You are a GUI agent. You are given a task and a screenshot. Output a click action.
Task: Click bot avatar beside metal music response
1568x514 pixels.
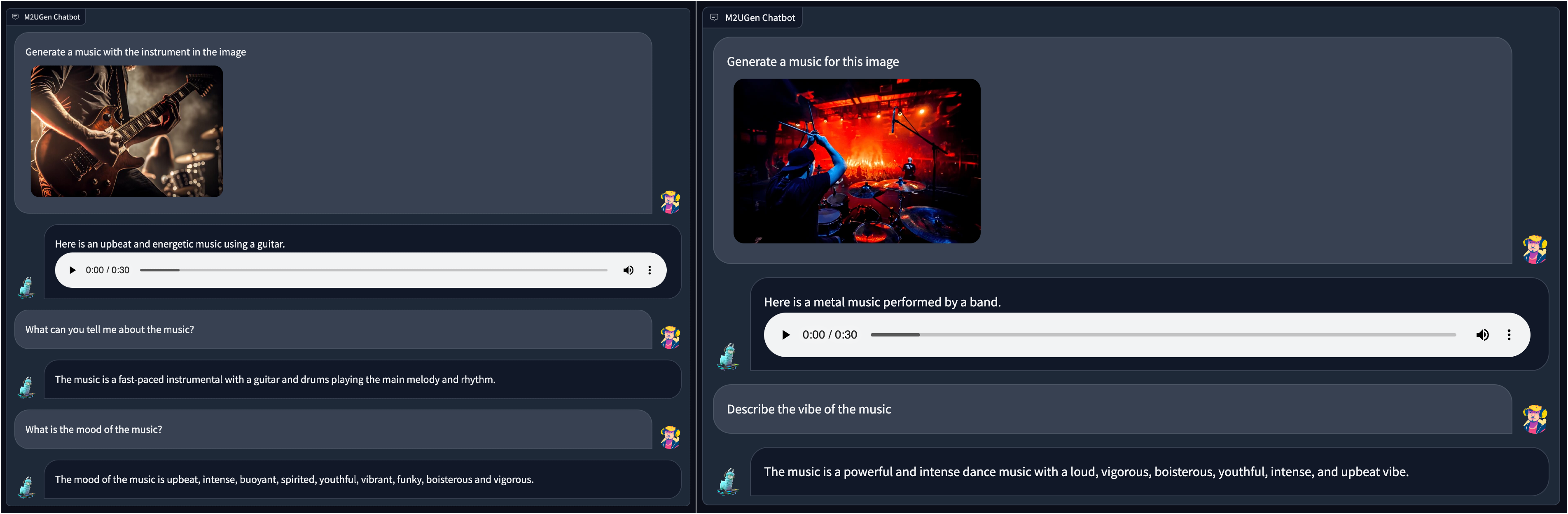728,356
